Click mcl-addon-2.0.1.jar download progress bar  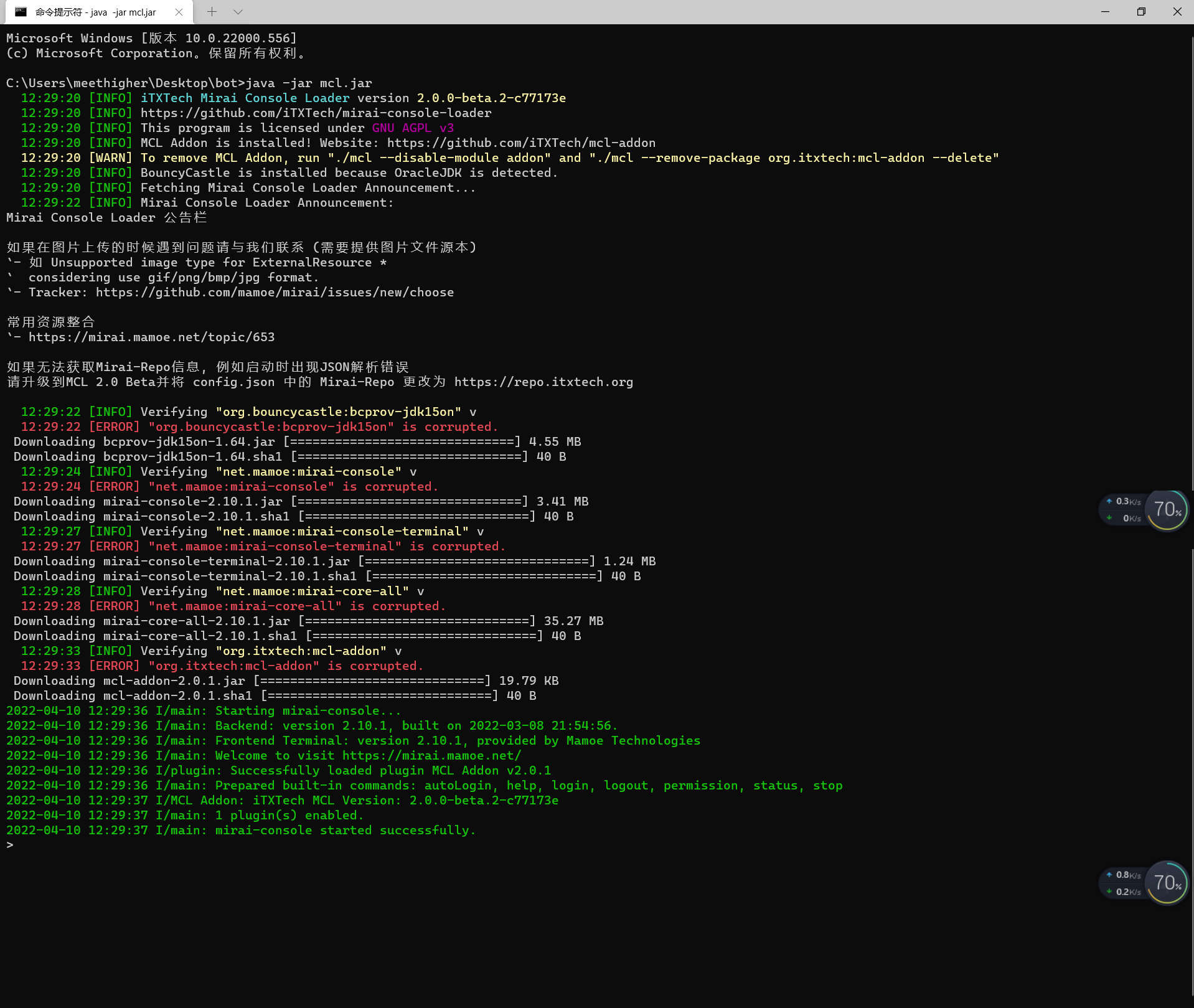pos(372,681)
